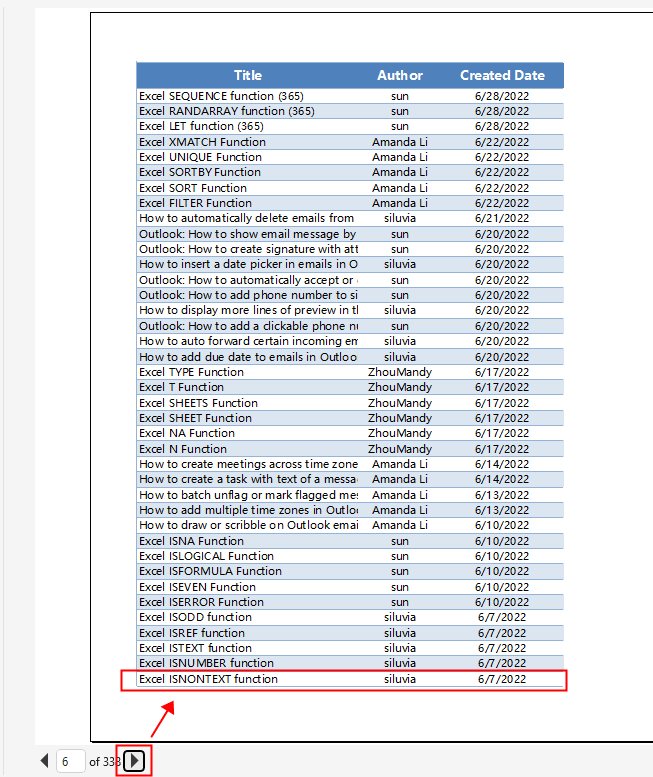Screen dimensions: 653x777
Task: Click the Excel SHEETS Function entry
Action: click(x=198, y=403)
